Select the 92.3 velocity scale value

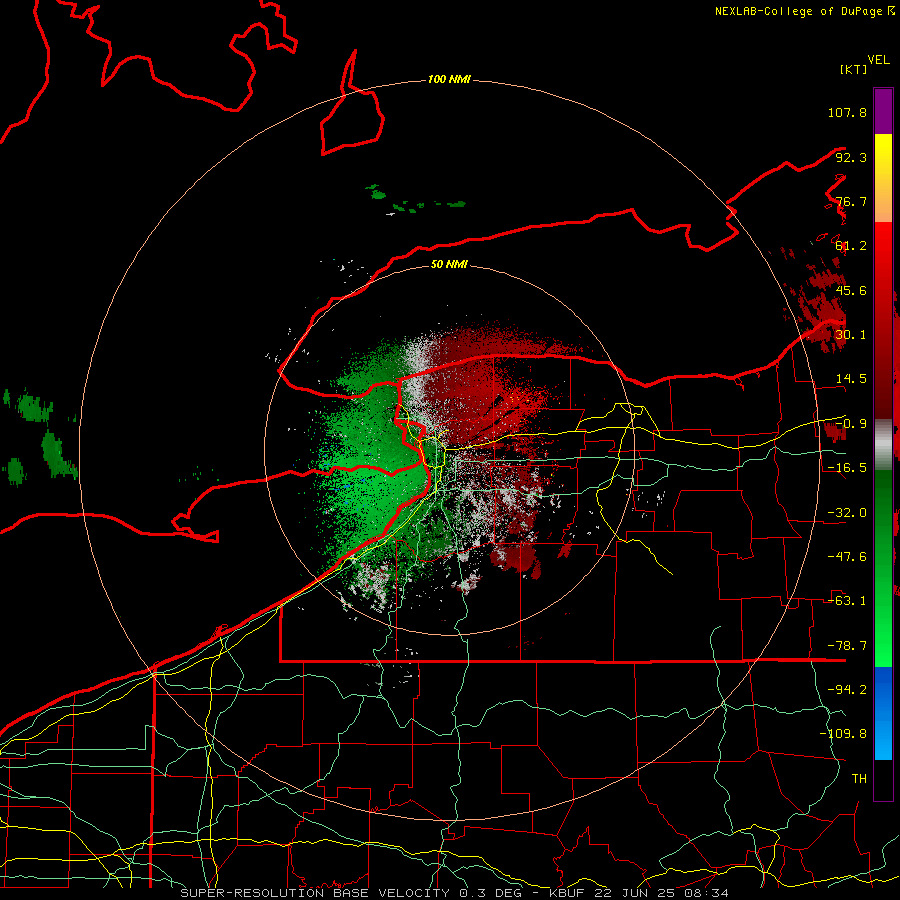tap(851, 157)
